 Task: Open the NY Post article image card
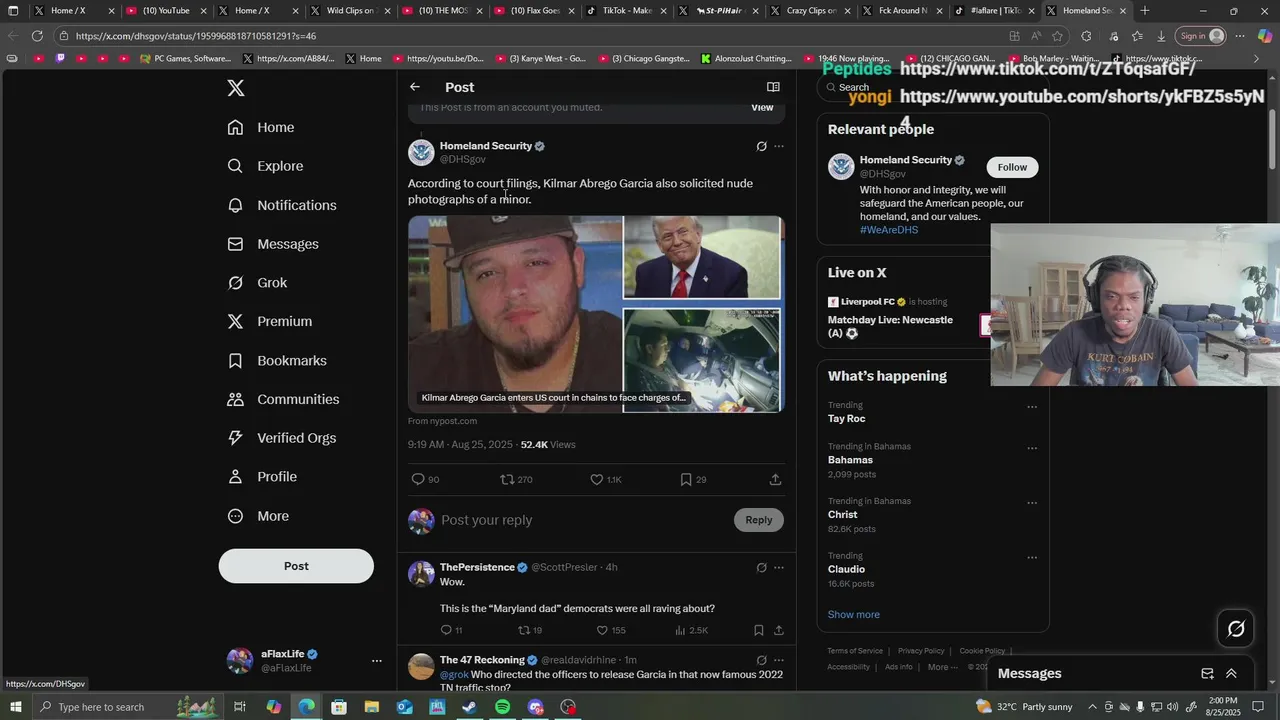click(596, 314)
